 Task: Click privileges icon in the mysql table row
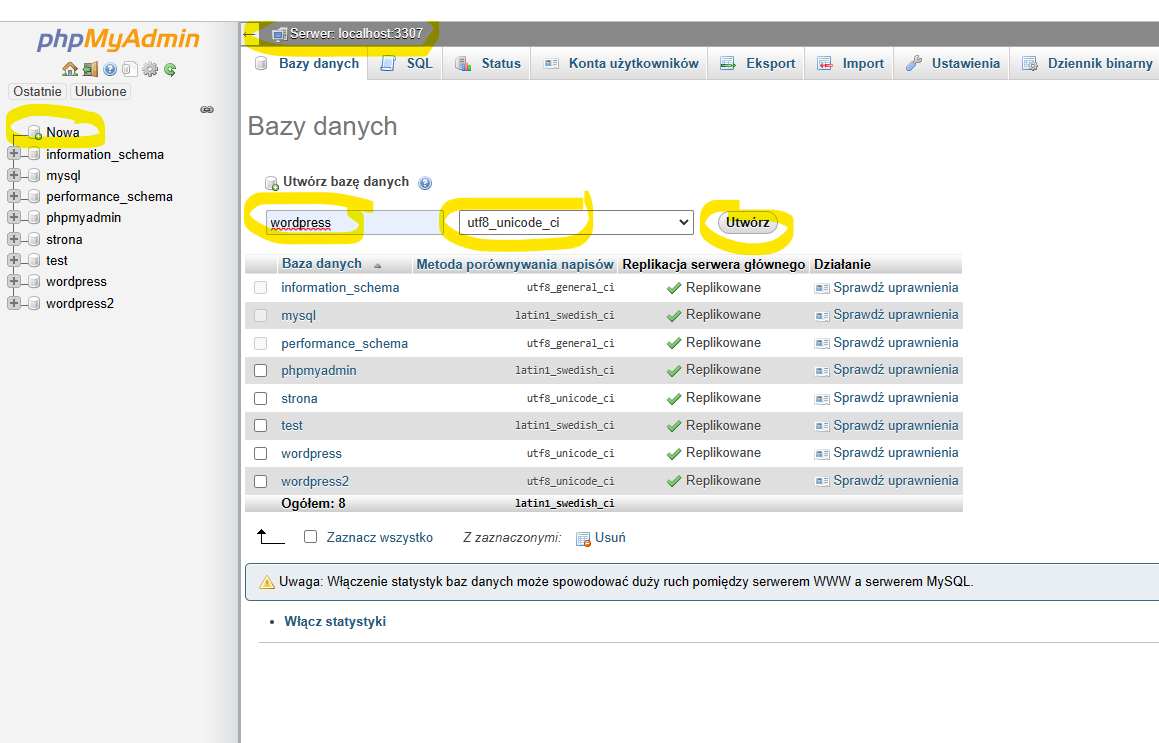pyautogui.click(x=821, y=316)
